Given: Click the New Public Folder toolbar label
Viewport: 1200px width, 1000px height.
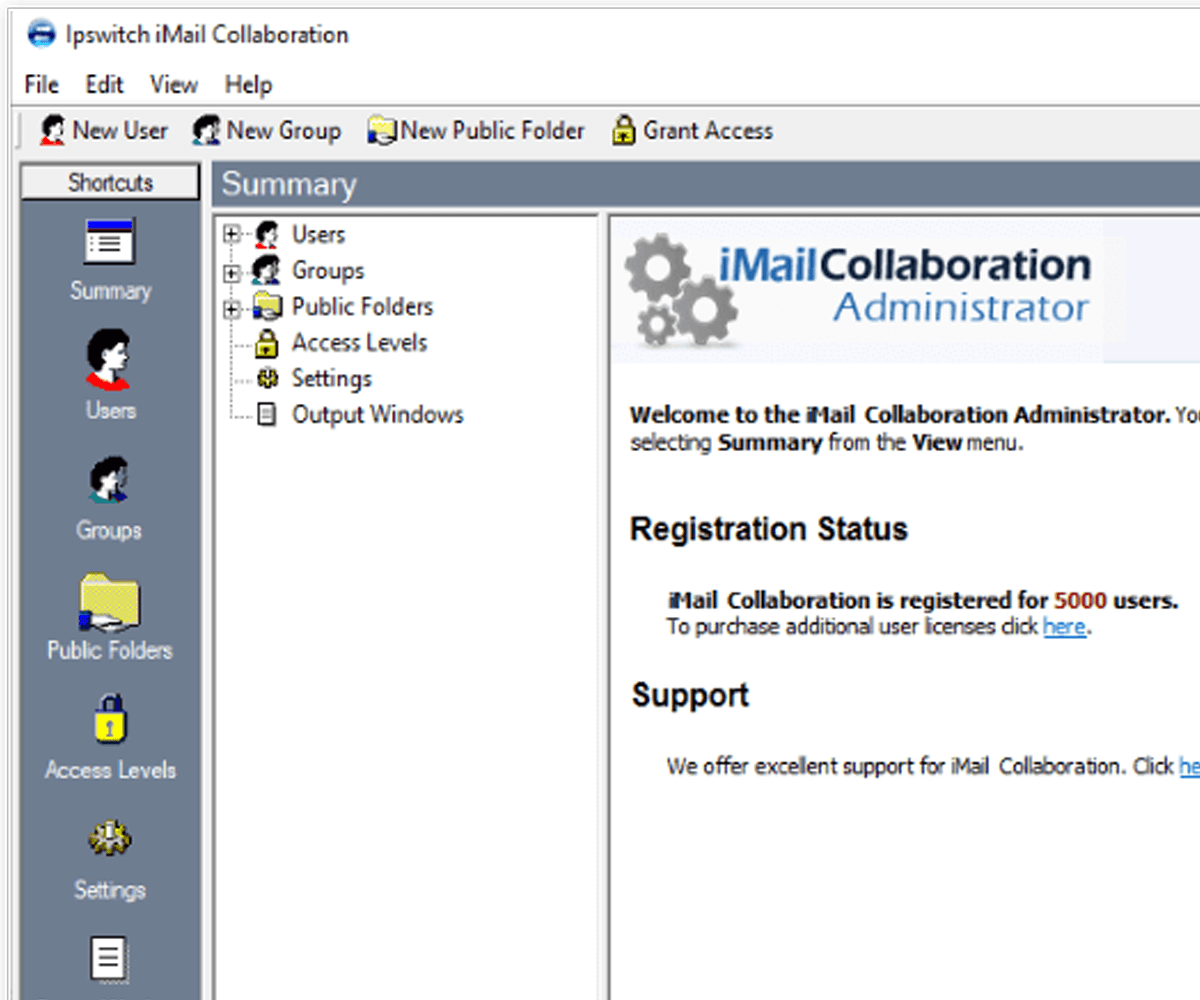Looking at the screenshot, I should coord(493,131).
